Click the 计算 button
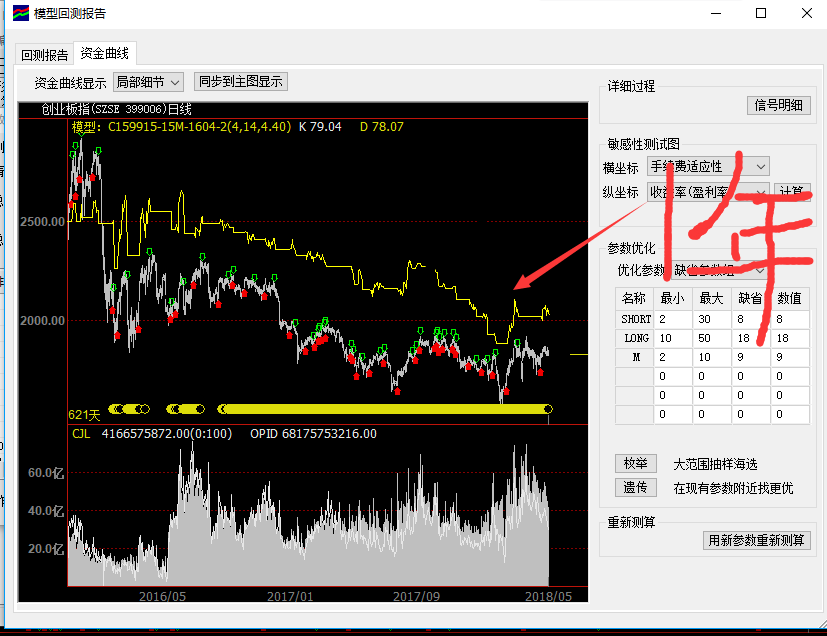 (x=792, y=192)
